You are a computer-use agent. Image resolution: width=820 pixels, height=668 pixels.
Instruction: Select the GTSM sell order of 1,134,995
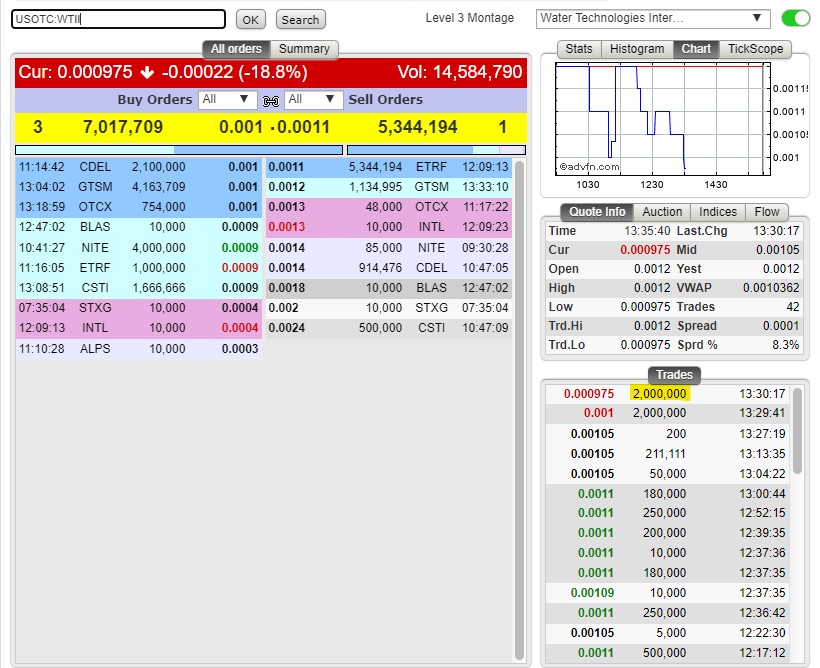(x=389, y=187)
